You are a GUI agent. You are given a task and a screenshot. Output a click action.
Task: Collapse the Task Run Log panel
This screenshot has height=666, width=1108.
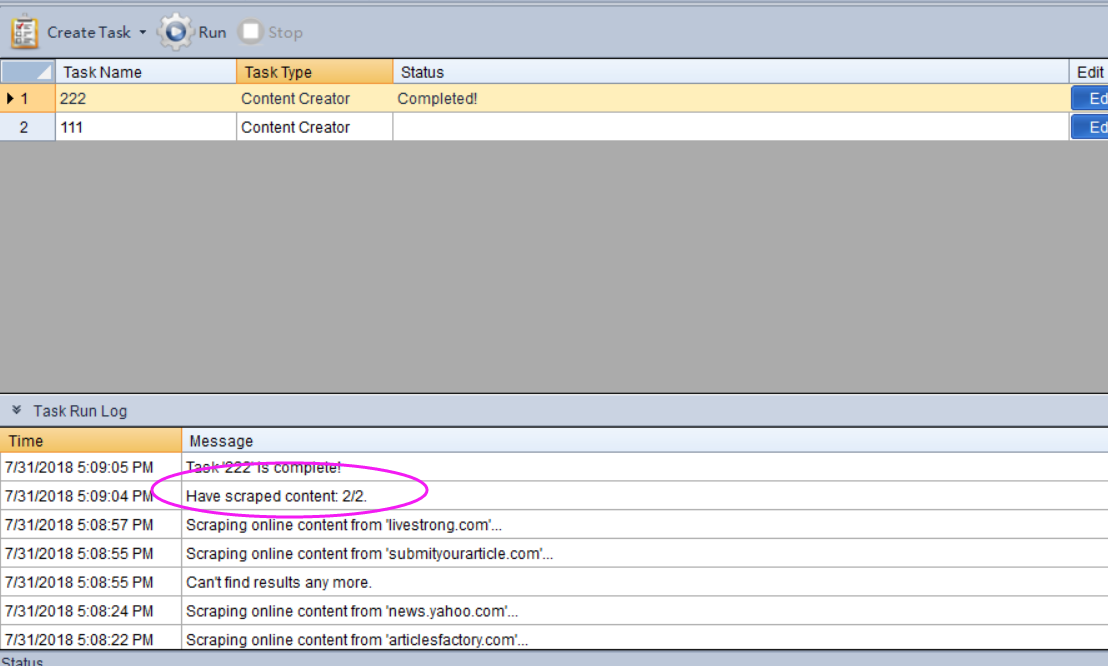(17, 410)
